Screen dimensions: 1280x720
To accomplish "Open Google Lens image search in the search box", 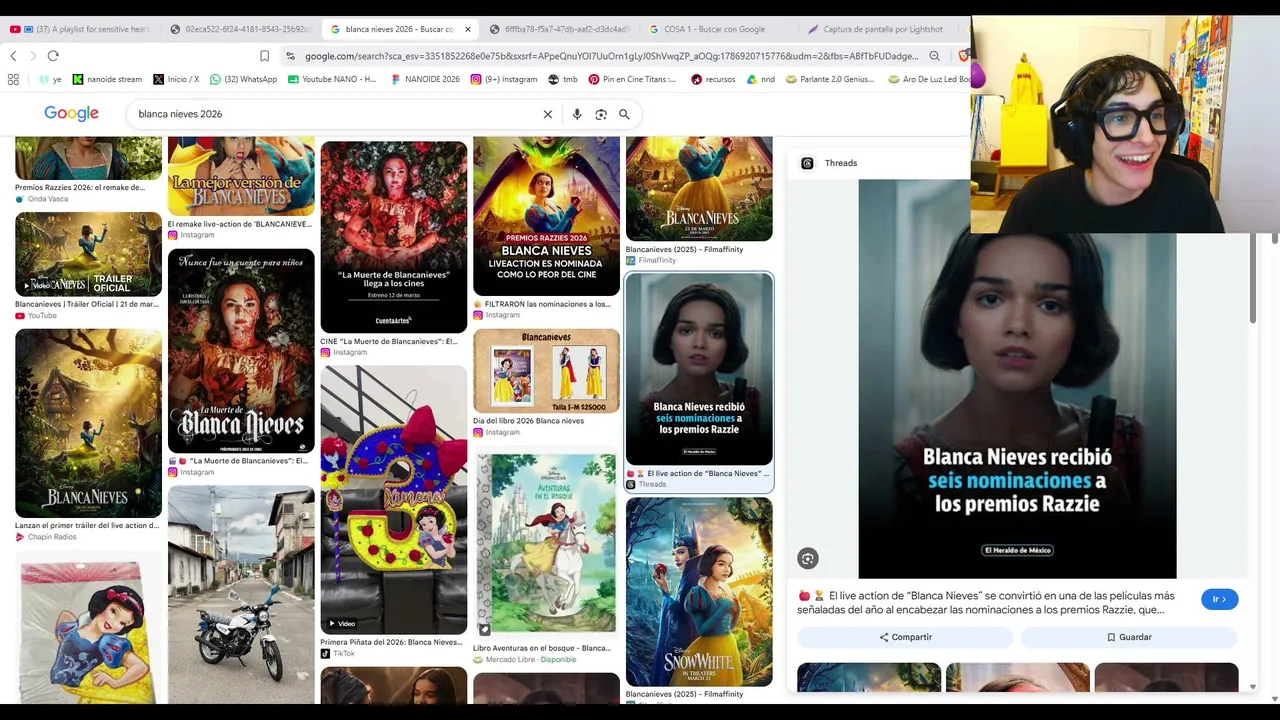I will [x=601, y=114].
